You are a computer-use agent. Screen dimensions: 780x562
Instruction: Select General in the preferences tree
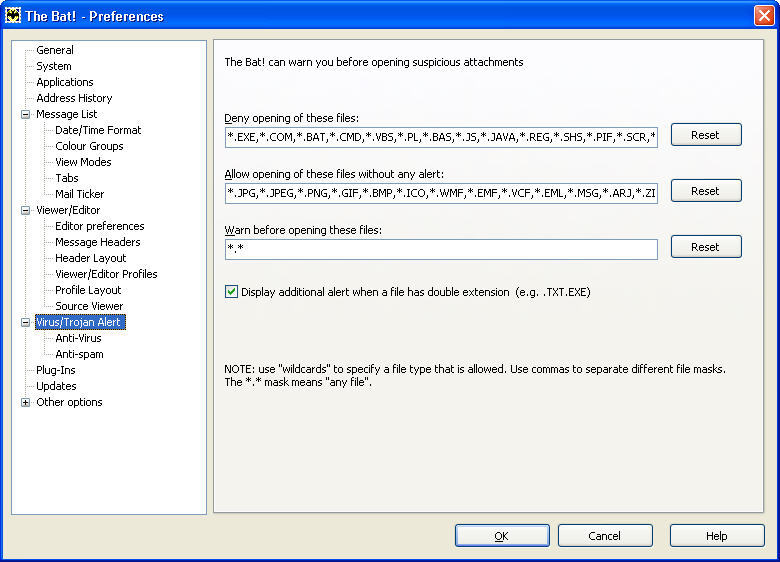55,50
